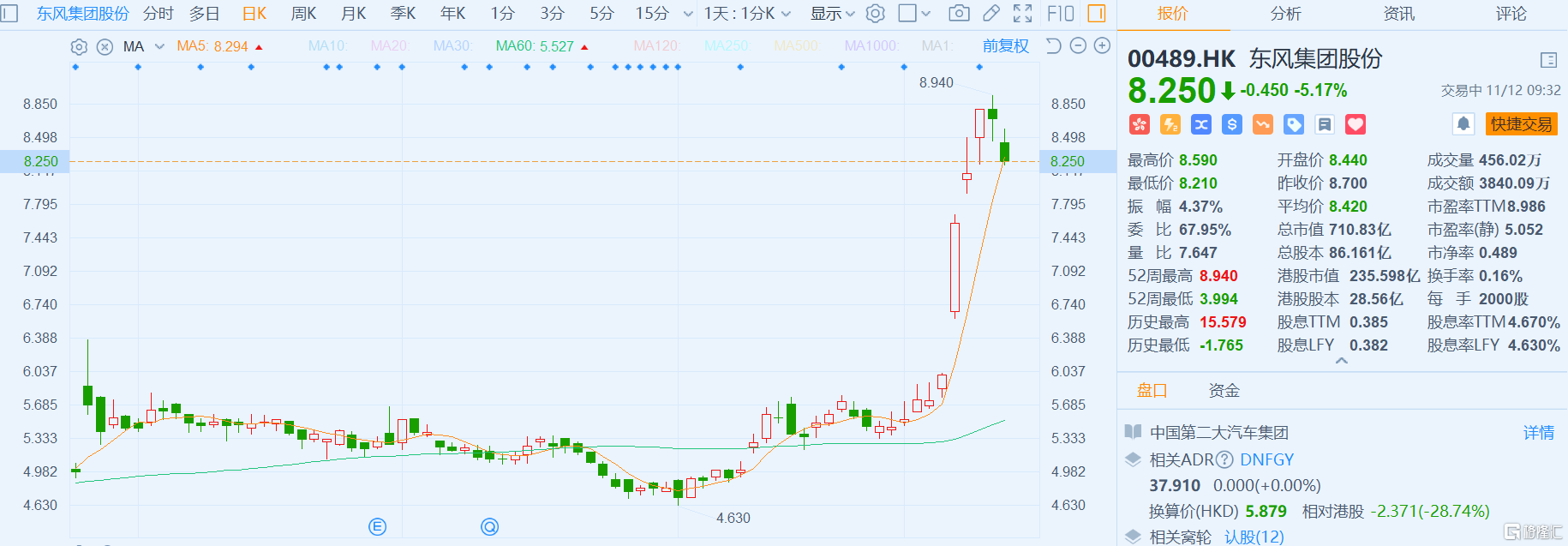
Task: Click the 快捷交易 quick trade button
Action: pyautogui.click(x=1521, y=124)
